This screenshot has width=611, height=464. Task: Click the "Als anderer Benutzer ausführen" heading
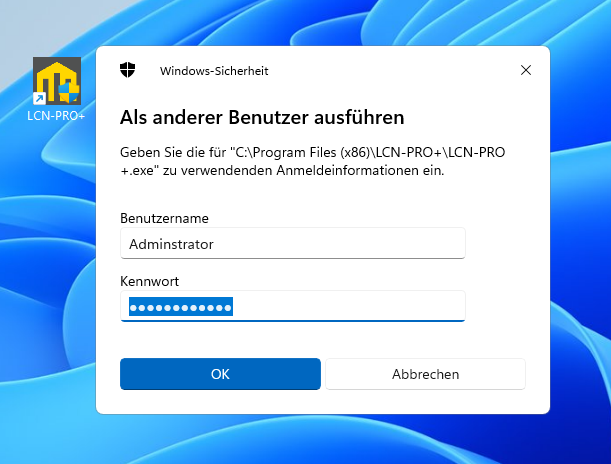[x=262, y=117]
